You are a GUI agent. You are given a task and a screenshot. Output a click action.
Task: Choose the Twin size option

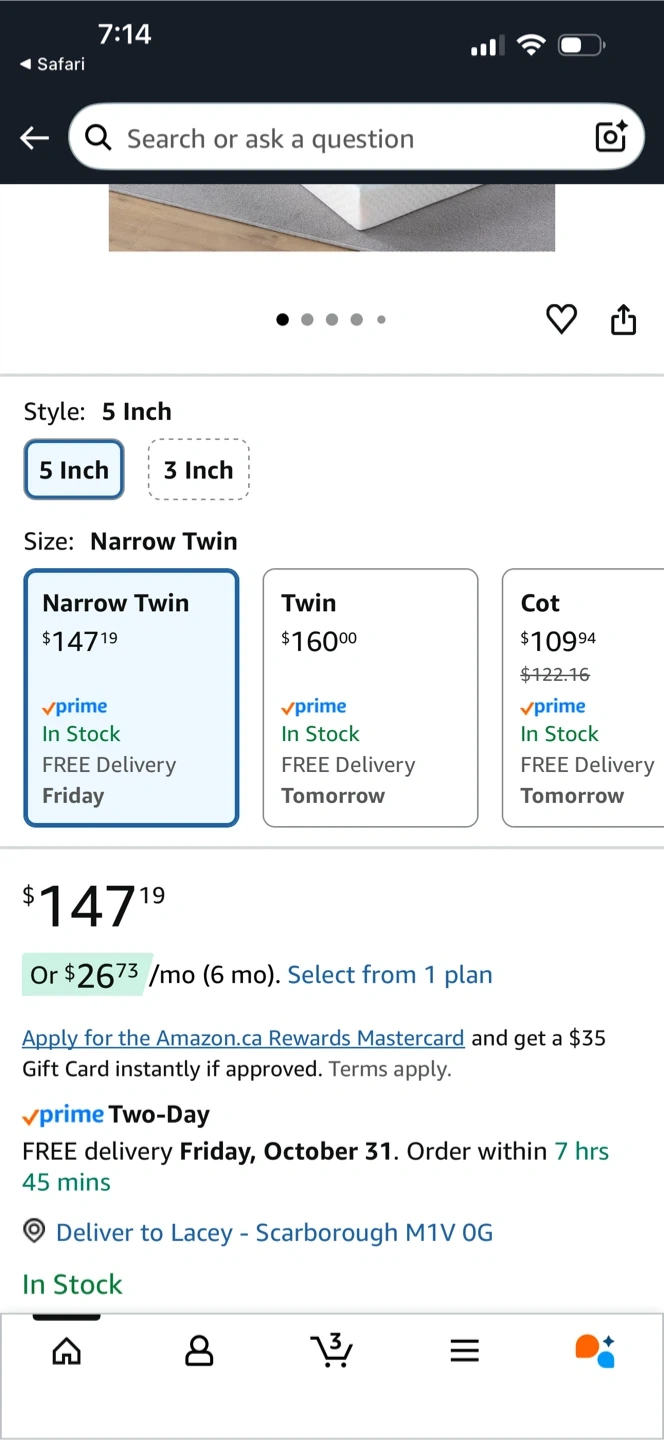tap(370, 698)
